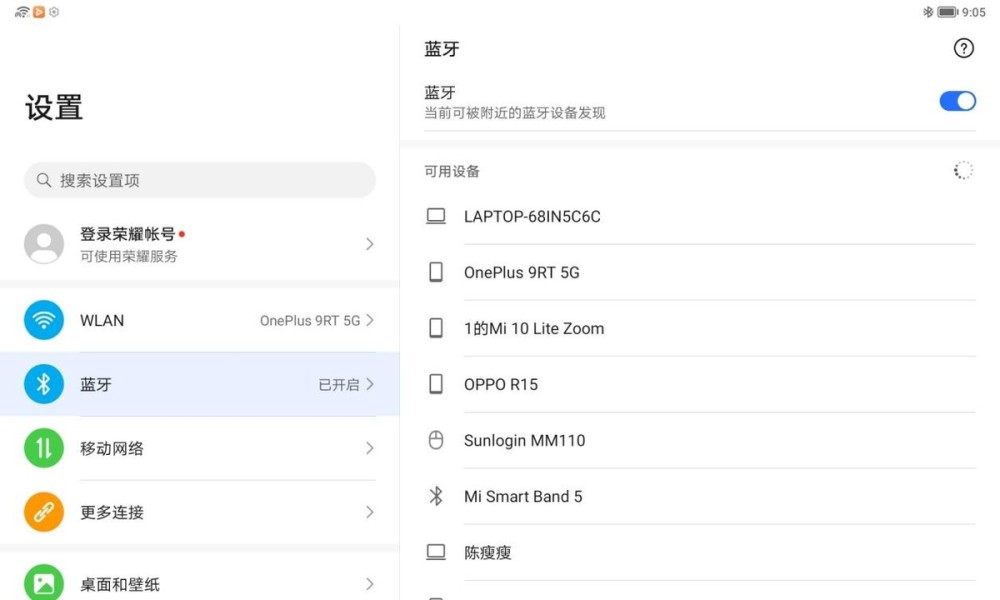Pair with LAPTOP-68IN5C6C

700,216
